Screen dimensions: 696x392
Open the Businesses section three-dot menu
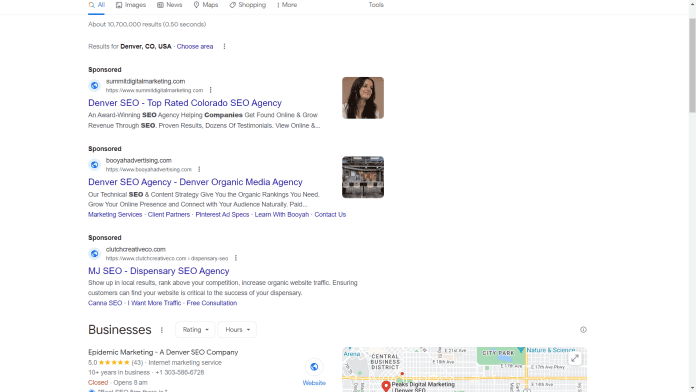[x=162, y=330]
